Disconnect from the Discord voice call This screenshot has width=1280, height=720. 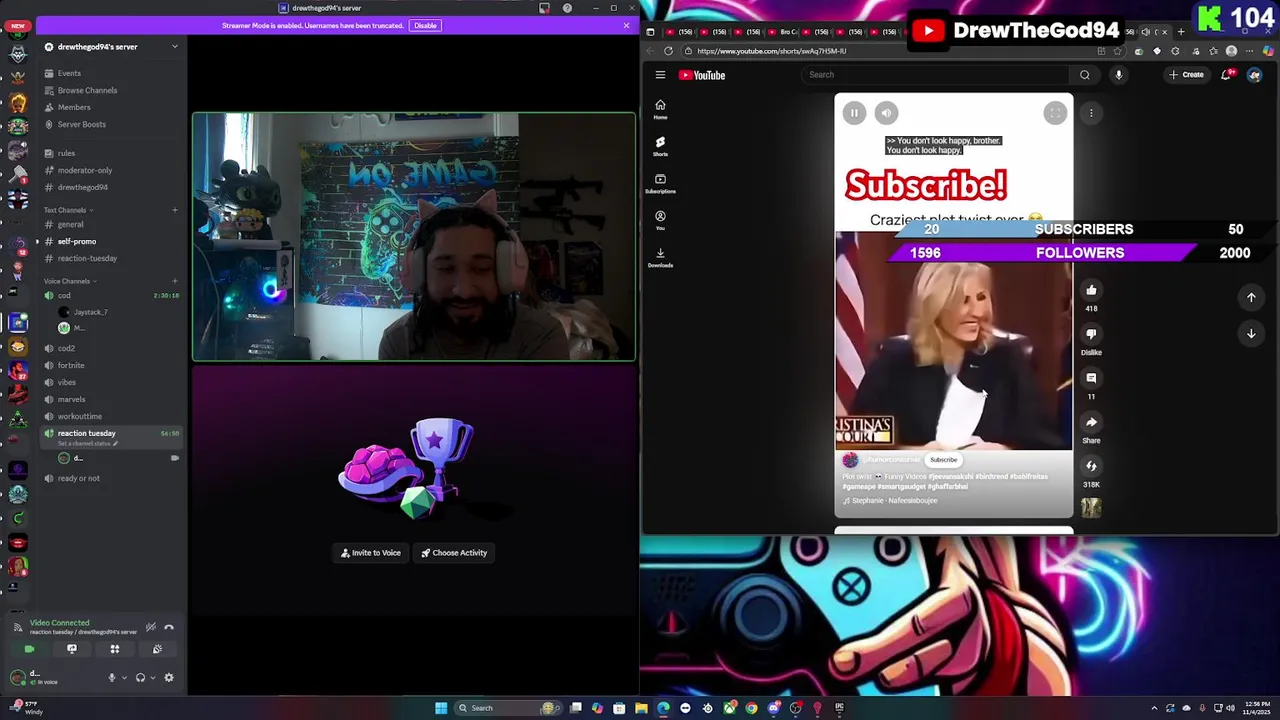tap(169, 627)
